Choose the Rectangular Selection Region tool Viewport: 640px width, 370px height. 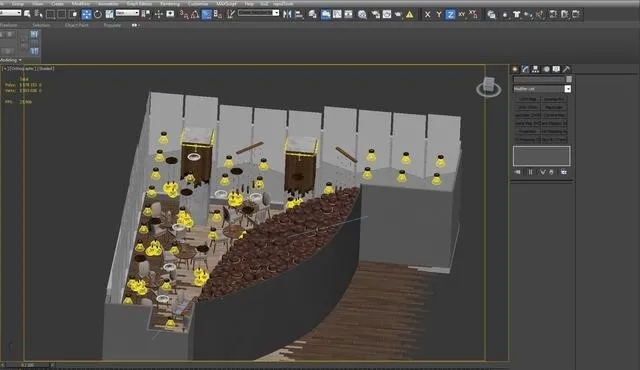[50, 14]
